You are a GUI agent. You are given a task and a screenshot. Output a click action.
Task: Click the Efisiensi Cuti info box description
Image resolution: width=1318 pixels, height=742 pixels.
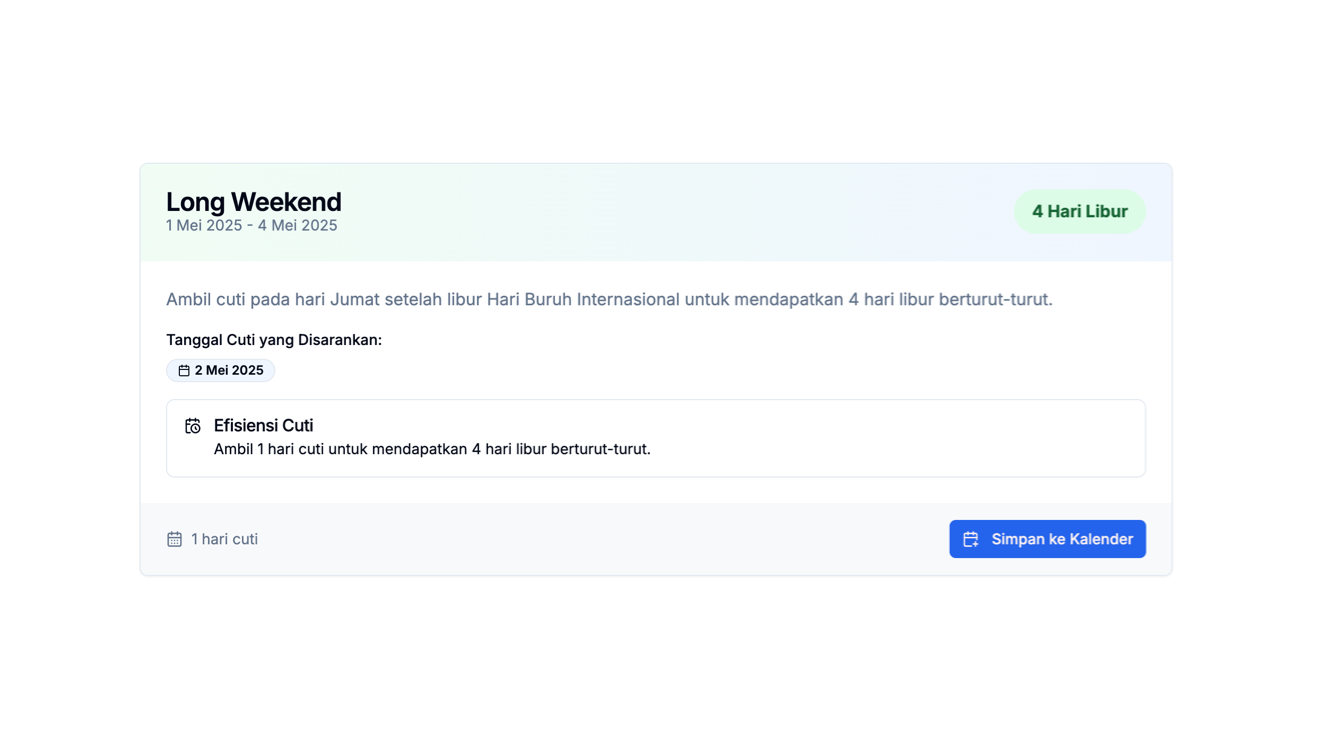432,449
